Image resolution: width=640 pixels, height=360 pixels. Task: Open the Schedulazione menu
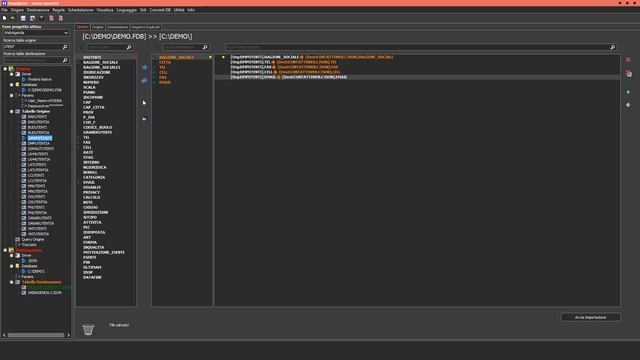pos(80,10)
